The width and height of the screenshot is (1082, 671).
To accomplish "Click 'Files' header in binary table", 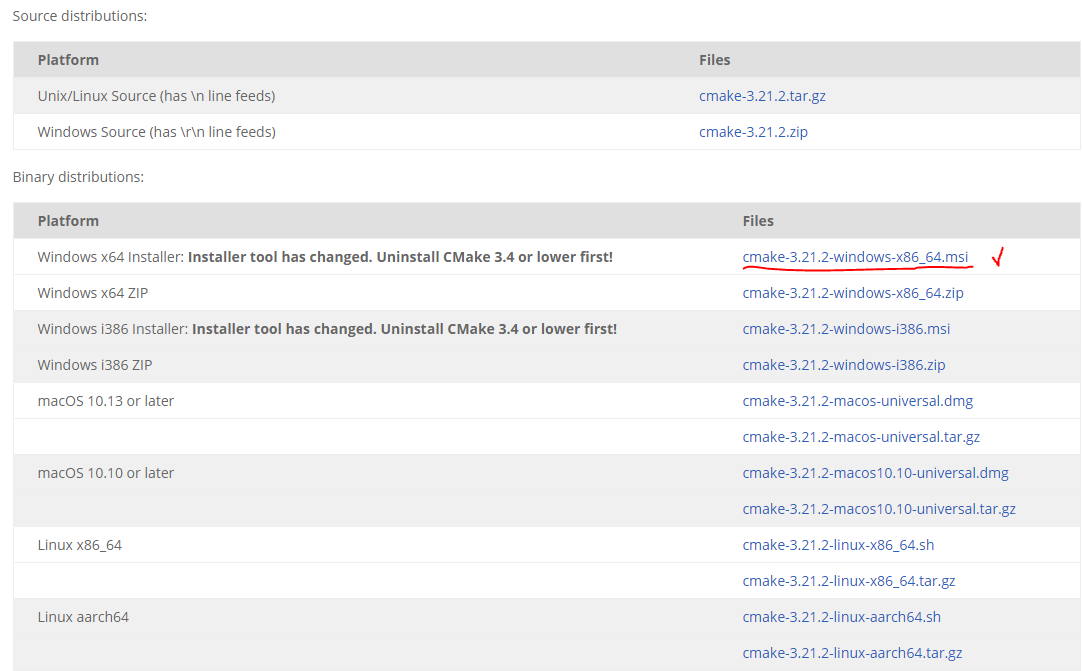I will [758, 221].
